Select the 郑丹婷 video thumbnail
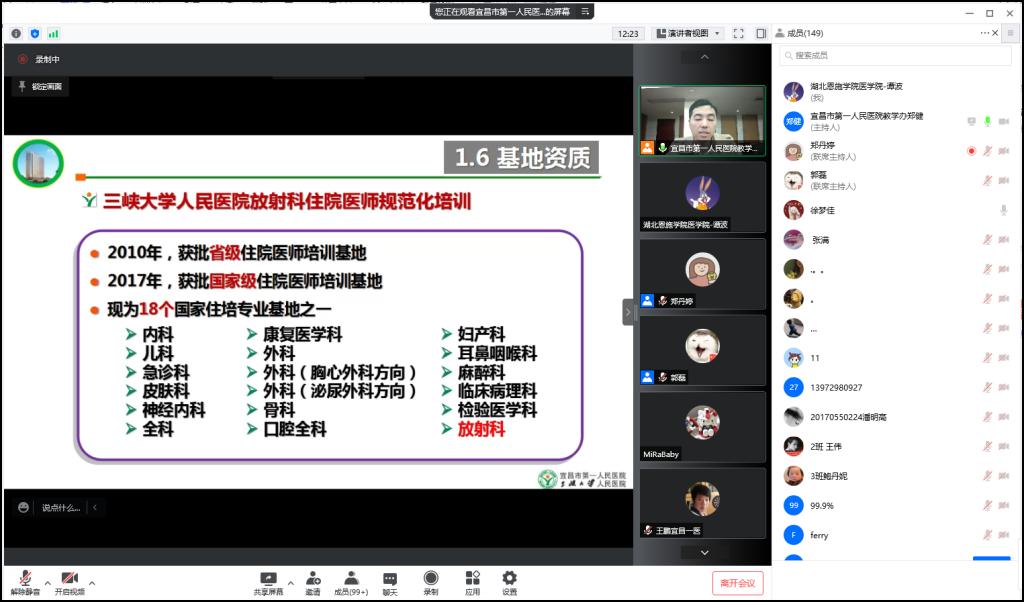The width and height of the screenshot is (1024, 602). tap(702, 273)
